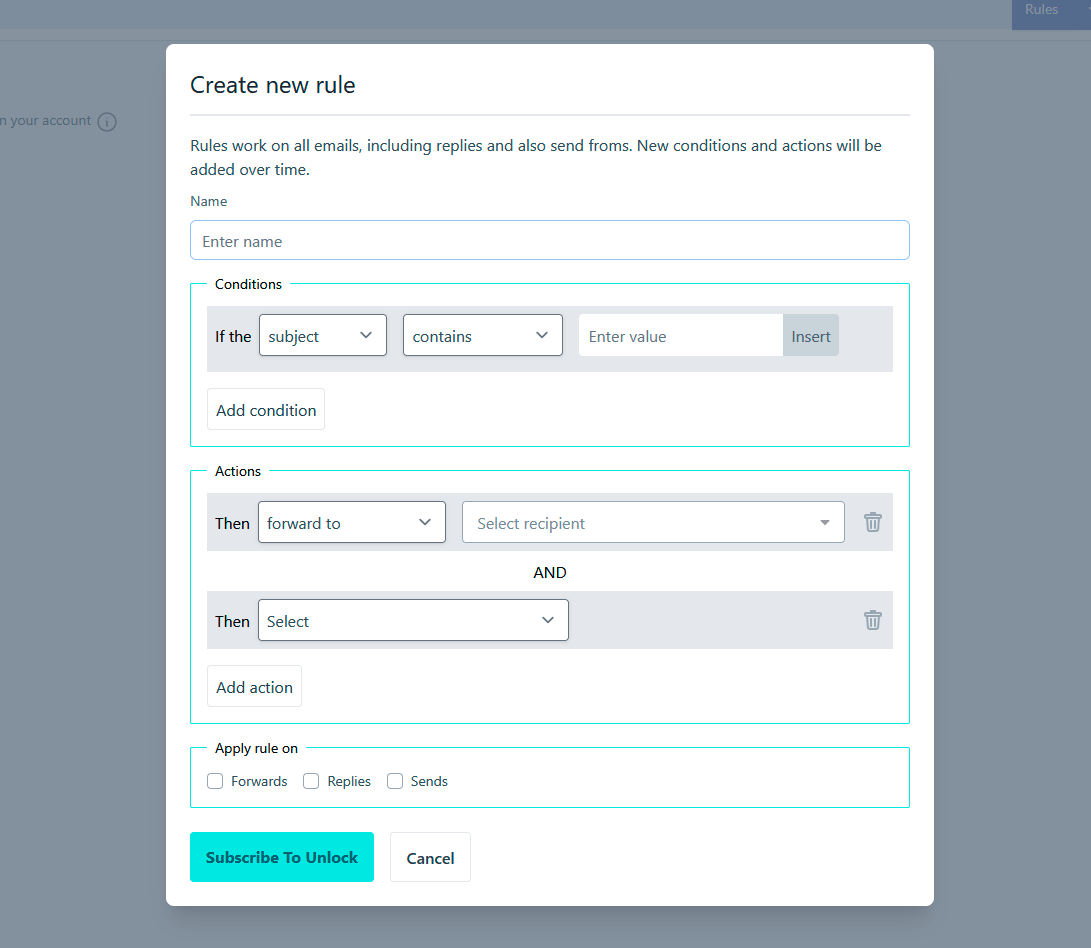Delete the forward to action row

873,522
